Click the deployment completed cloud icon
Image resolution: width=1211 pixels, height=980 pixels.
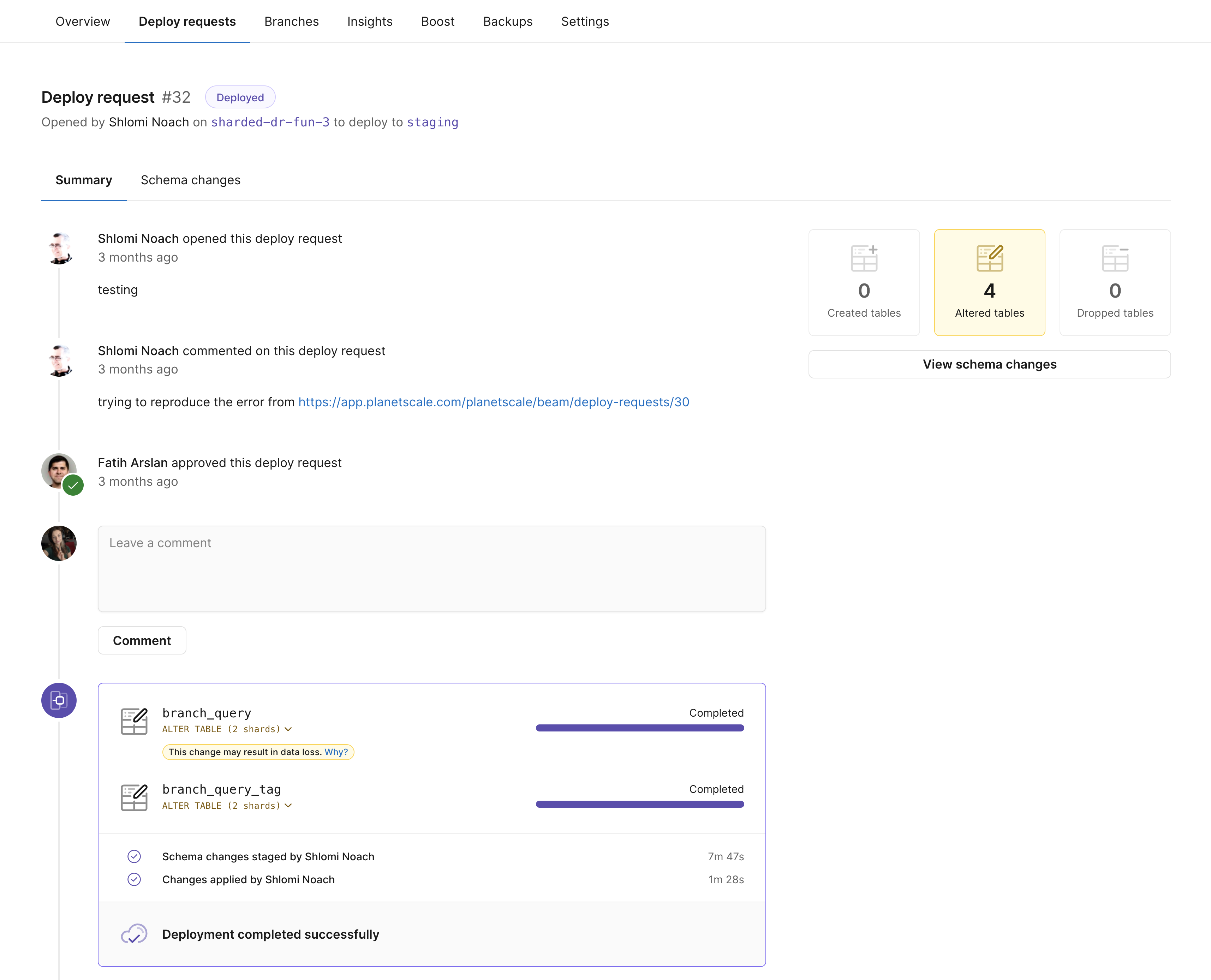(x=135, y=934)
